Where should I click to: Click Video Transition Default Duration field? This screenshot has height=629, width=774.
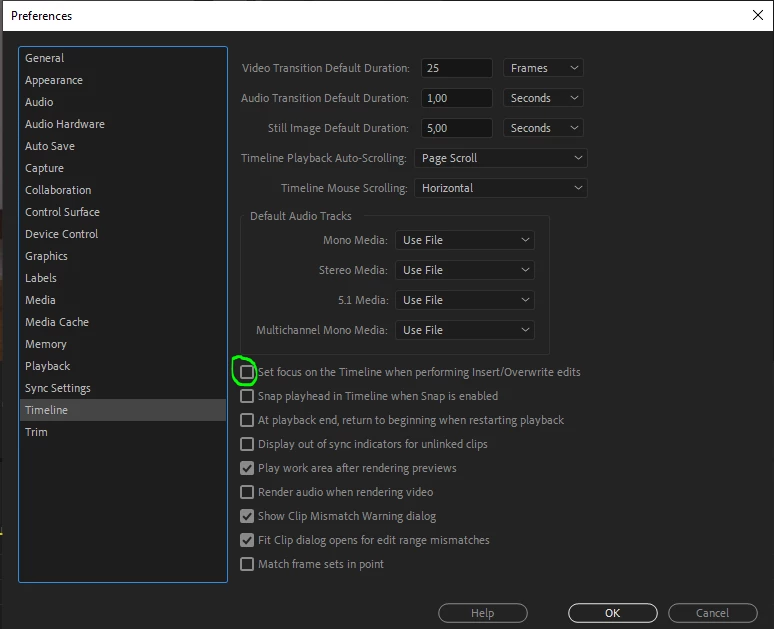[457, 68]
